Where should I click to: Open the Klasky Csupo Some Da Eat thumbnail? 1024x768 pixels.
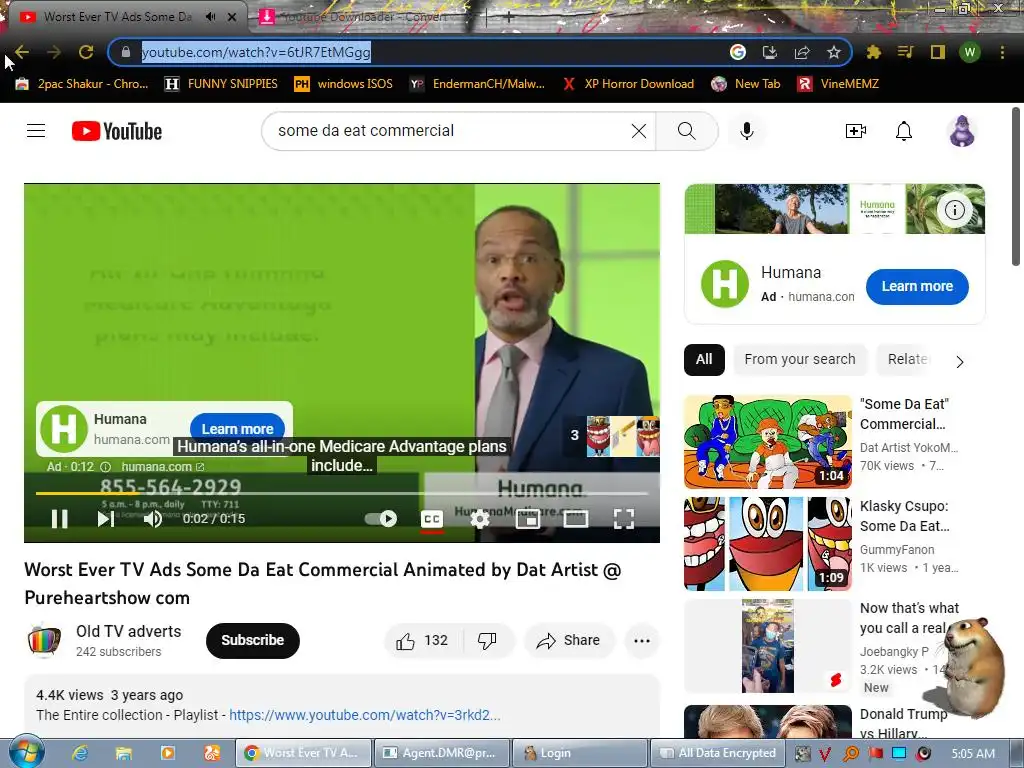pyautogui.click(x=768, y=544)
